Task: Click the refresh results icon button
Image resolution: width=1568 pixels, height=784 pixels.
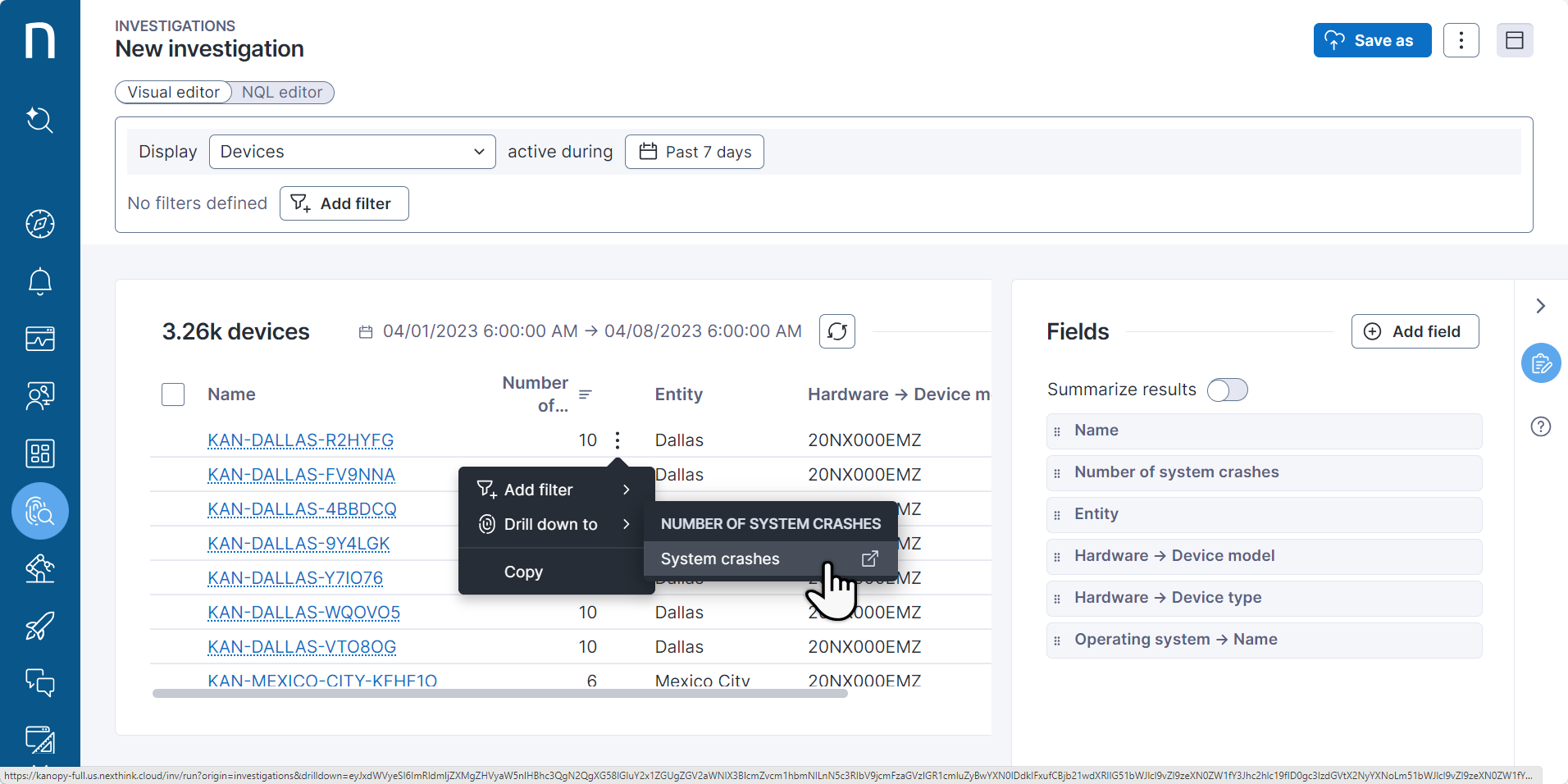Action: click(836, 331)
